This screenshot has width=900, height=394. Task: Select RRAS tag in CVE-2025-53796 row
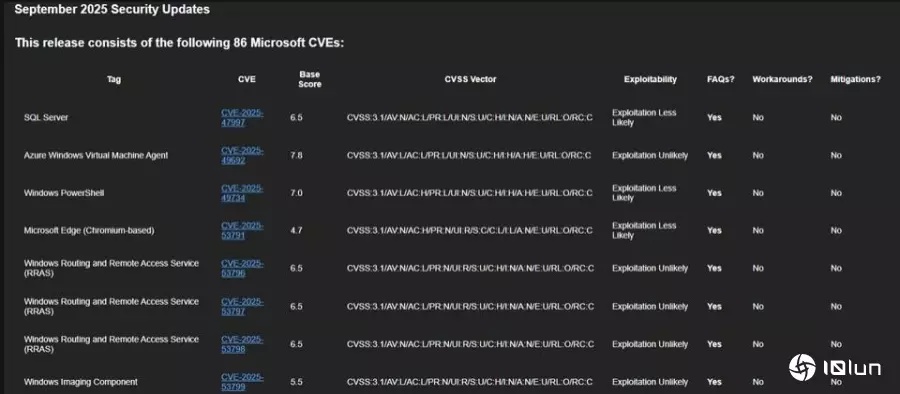pos(111,268)
